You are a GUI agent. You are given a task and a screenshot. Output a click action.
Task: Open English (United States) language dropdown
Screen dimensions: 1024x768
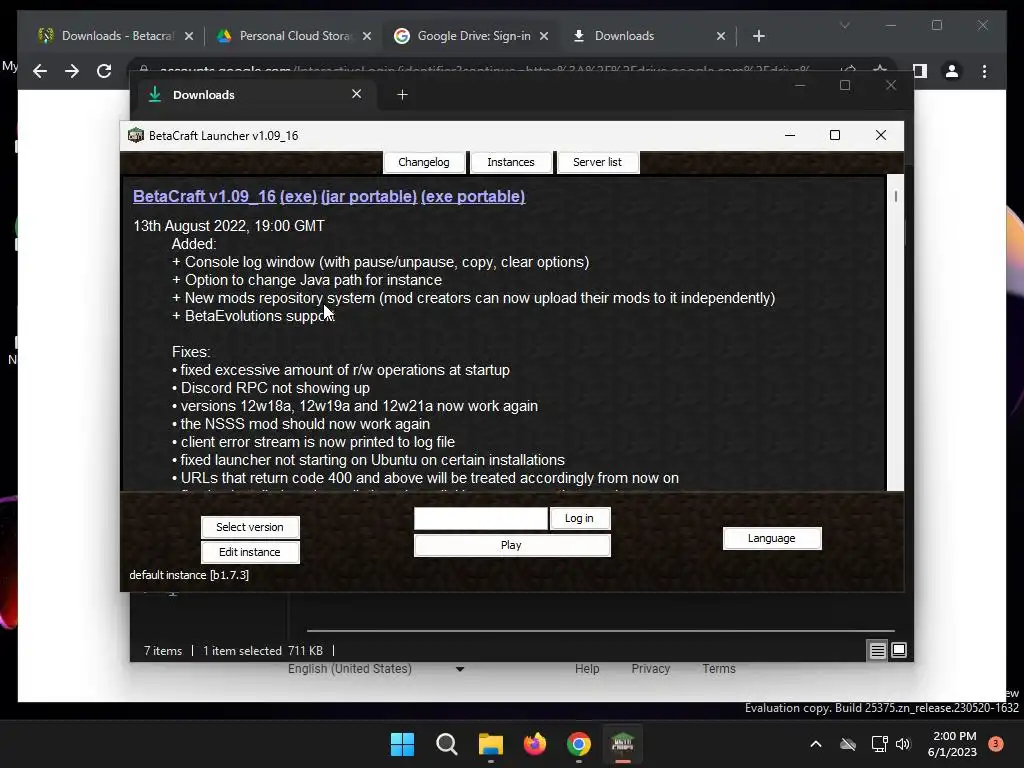pyautogui.click(x=376, y=669)
